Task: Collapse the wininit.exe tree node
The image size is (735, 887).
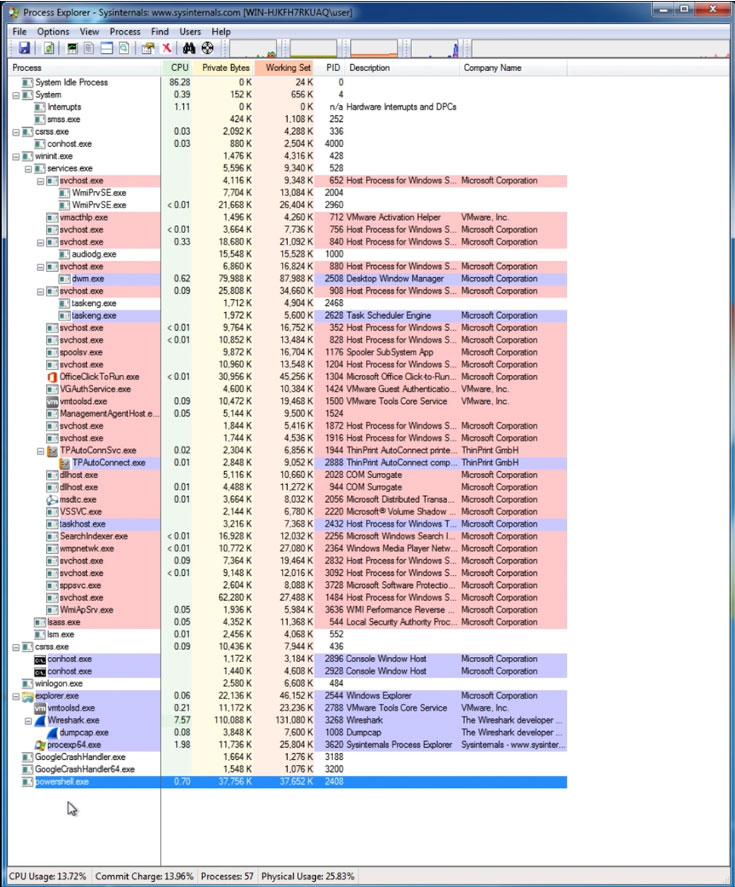Action: click(x=16, y=156)
